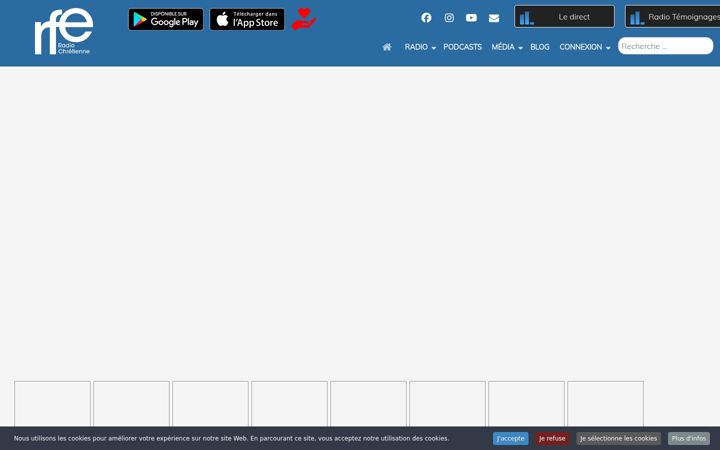Viewport: 720px width, 450px height.
Task: Open Plus d'infos about cookies
Action: click(688, 439)
